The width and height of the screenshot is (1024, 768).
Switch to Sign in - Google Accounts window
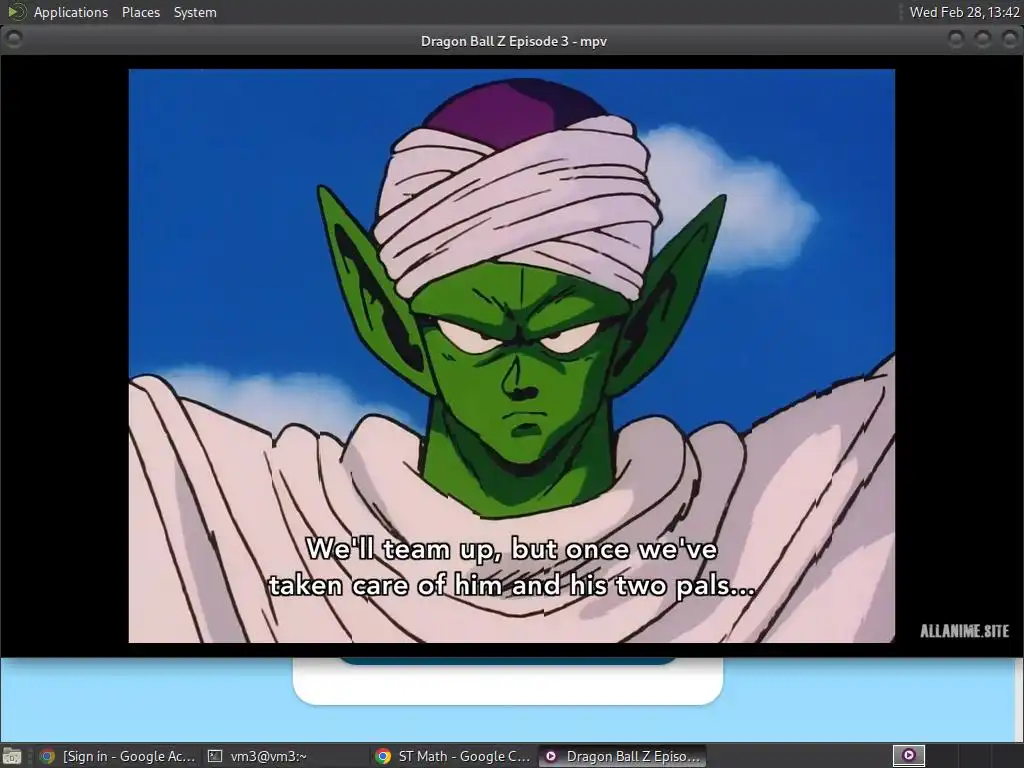point(118,756)
